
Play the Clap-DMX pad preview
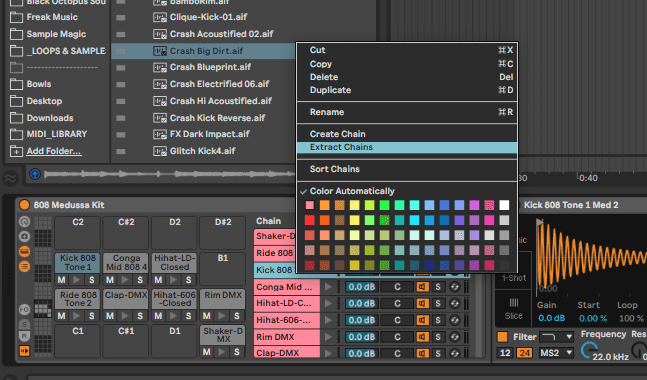coord(125,316)
